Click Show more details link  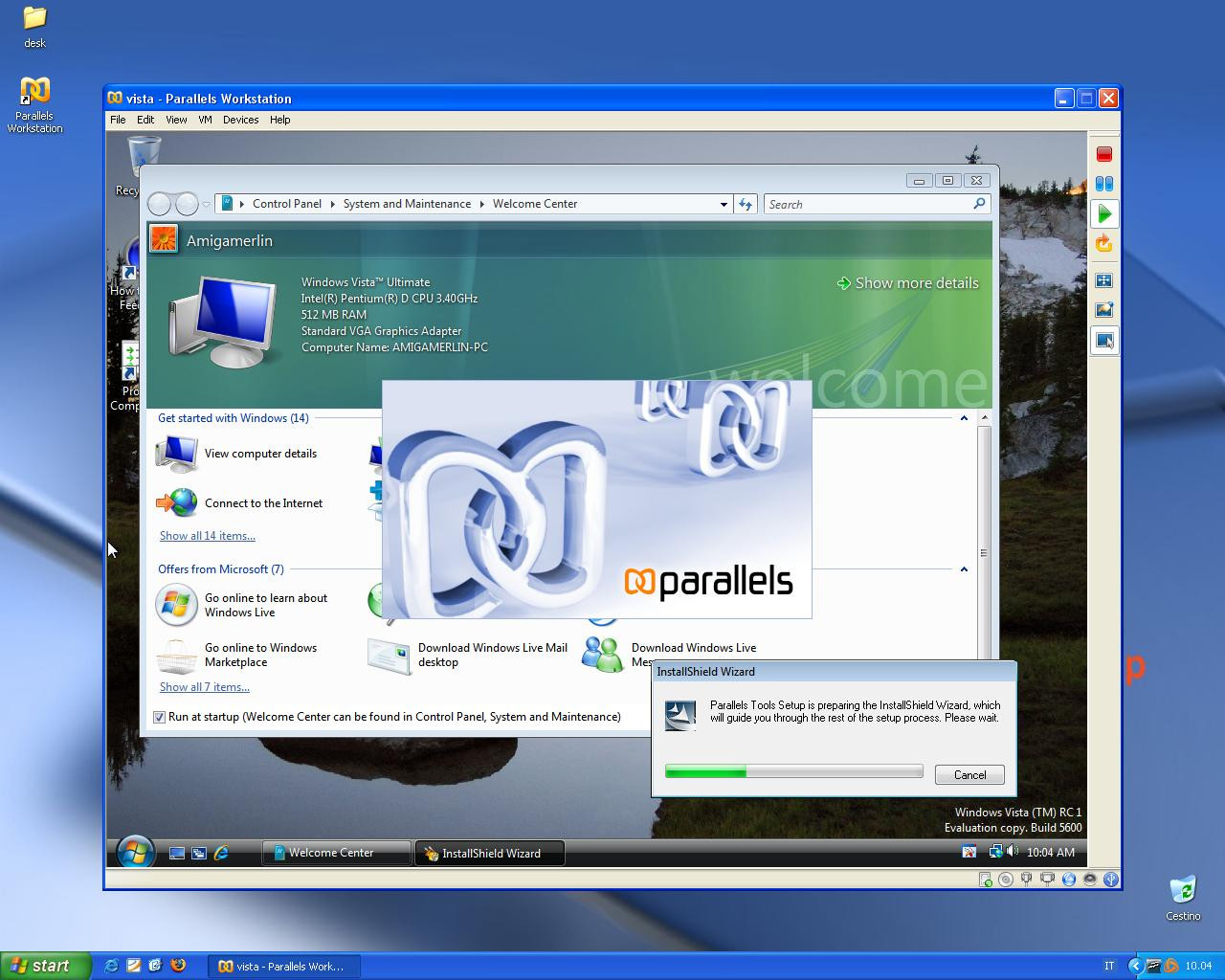907,283
